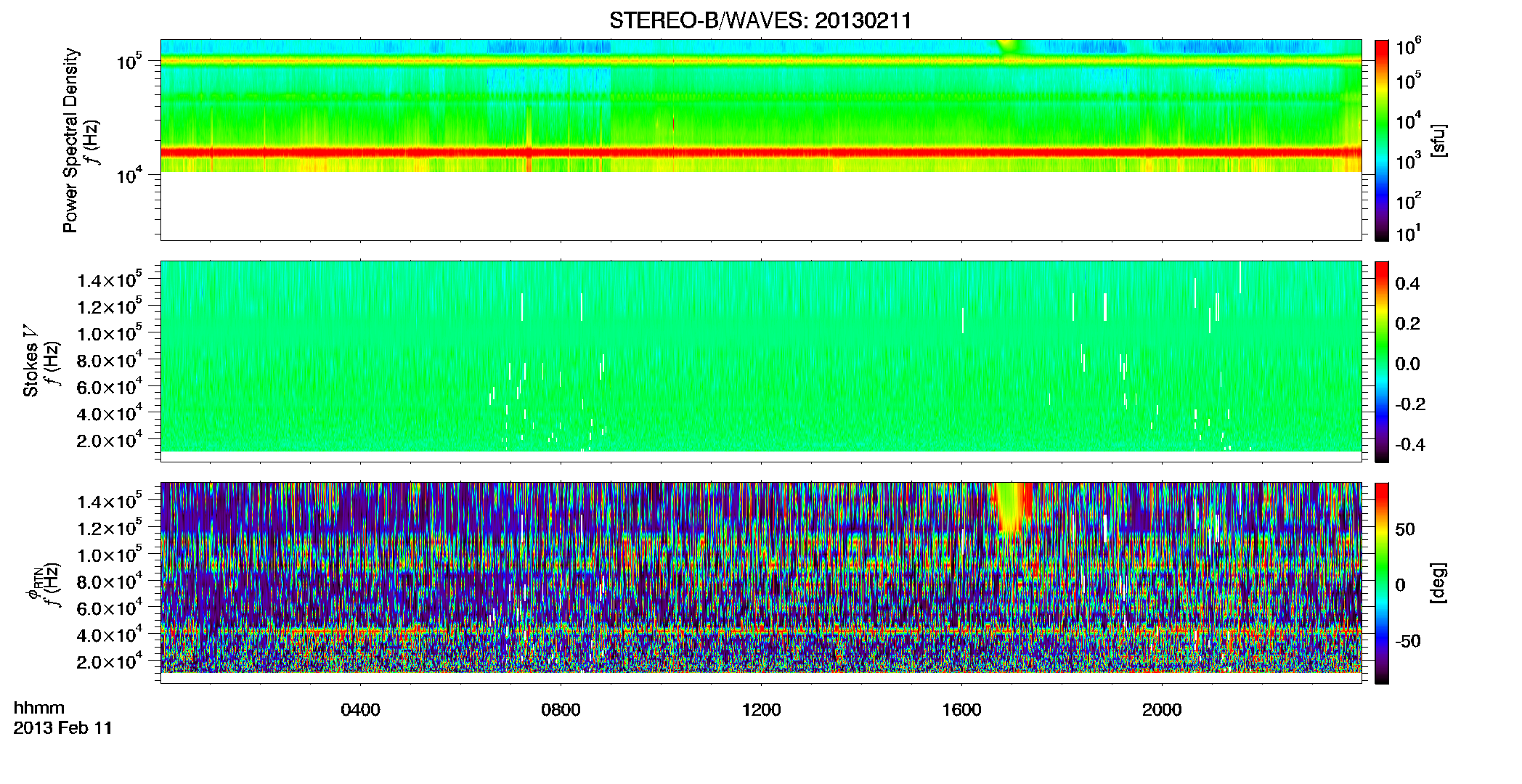Click the 0800 time axis label
The image size is (1522, 784).
561,710
